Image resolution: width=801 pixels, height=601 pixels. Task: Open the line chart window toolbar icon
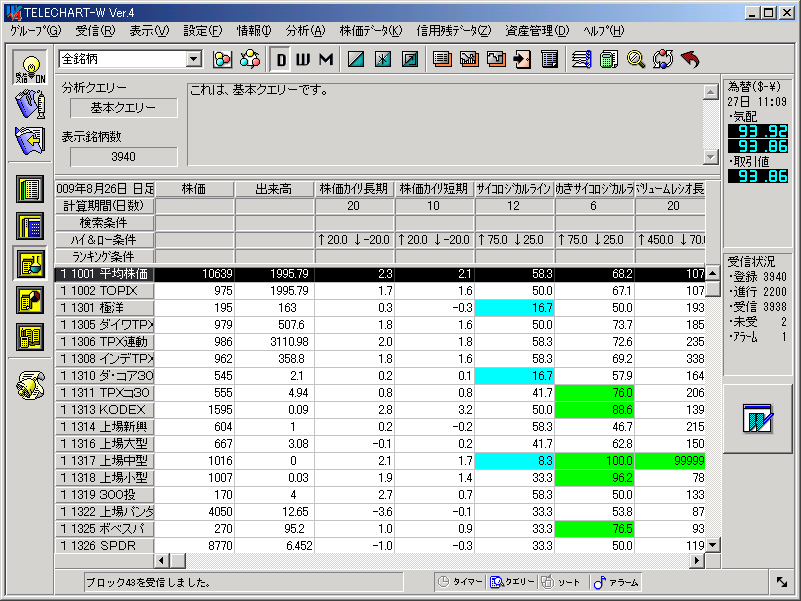click(x=496, y=59)
